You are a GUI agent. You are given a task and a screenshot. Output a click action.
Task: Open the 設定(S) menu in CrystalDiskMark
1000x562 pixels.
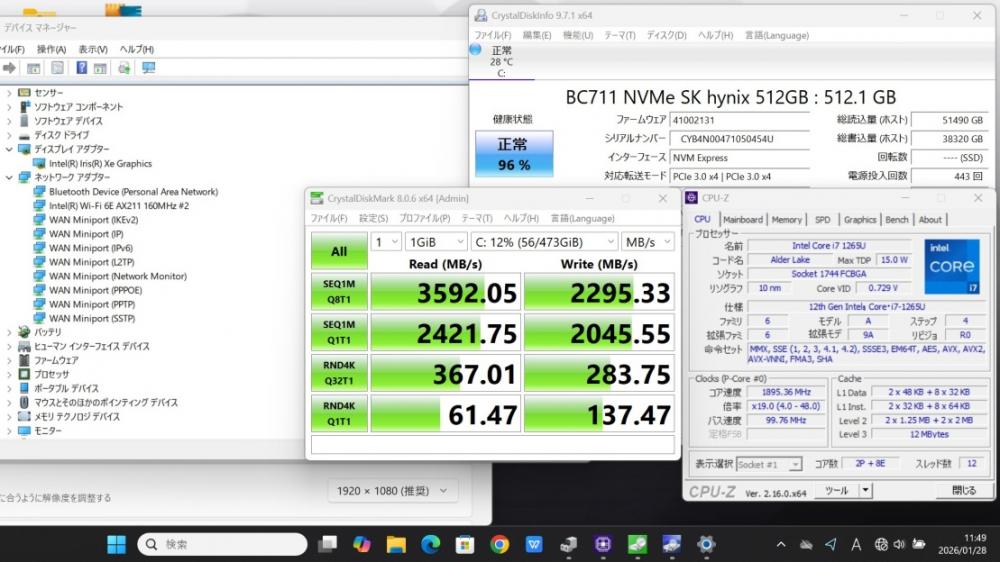pos(373,218)
